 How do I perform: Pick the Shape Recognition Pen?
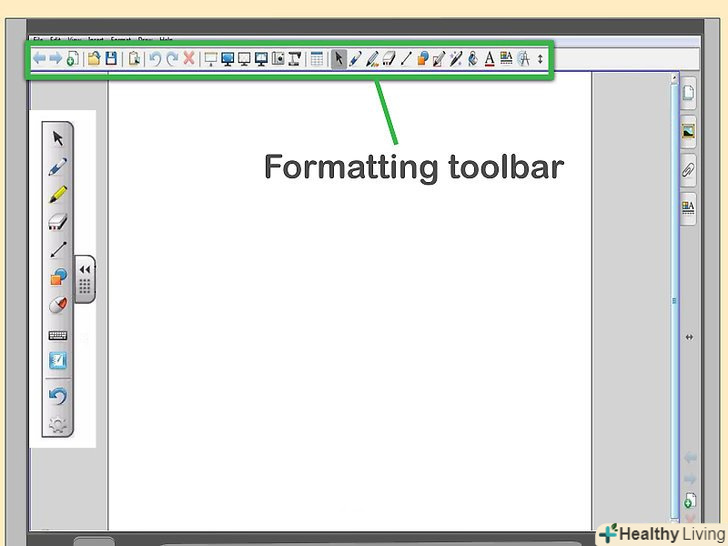coord(439,59)
